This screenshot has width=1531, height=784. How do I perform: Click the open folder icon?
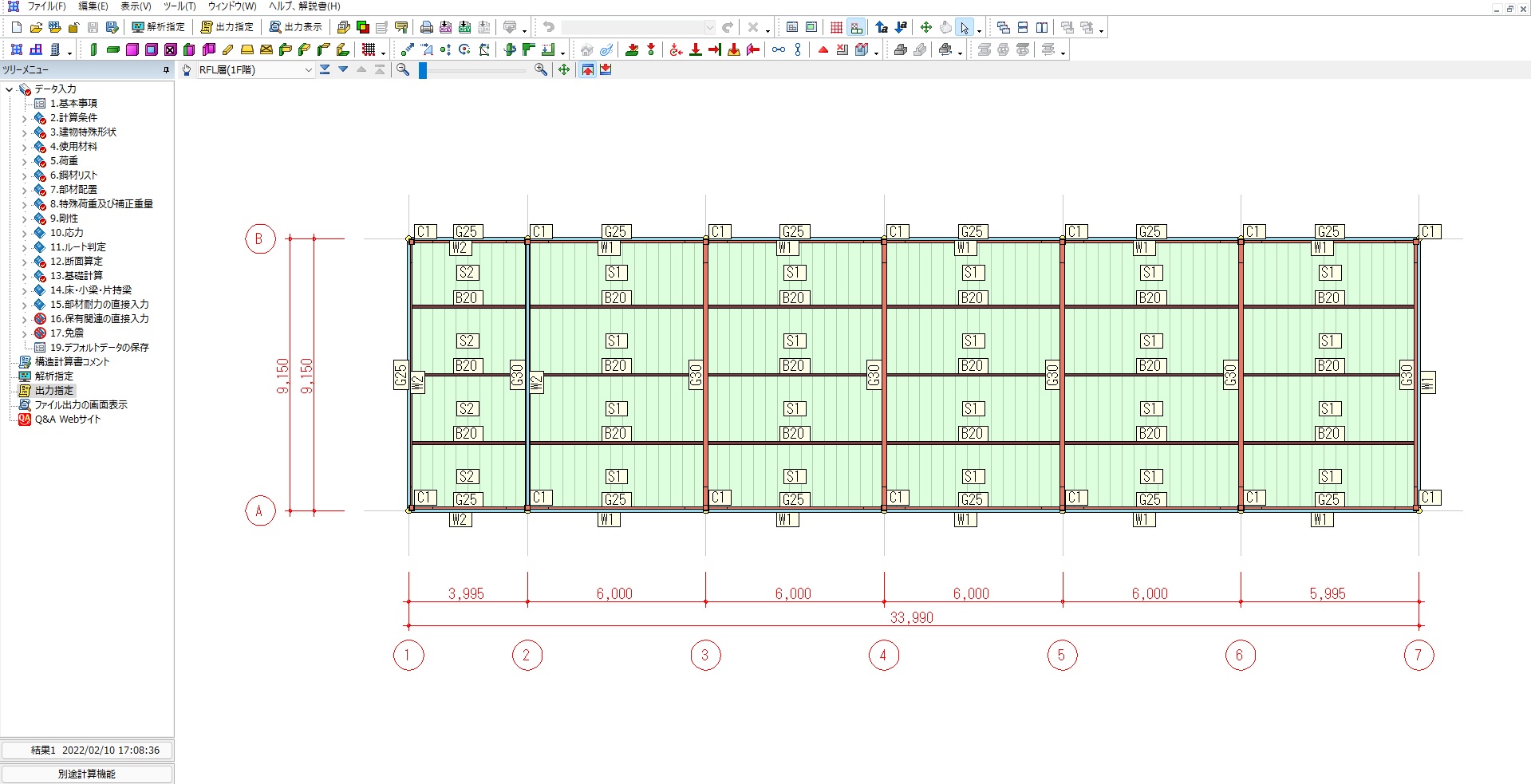click(36, 27)
